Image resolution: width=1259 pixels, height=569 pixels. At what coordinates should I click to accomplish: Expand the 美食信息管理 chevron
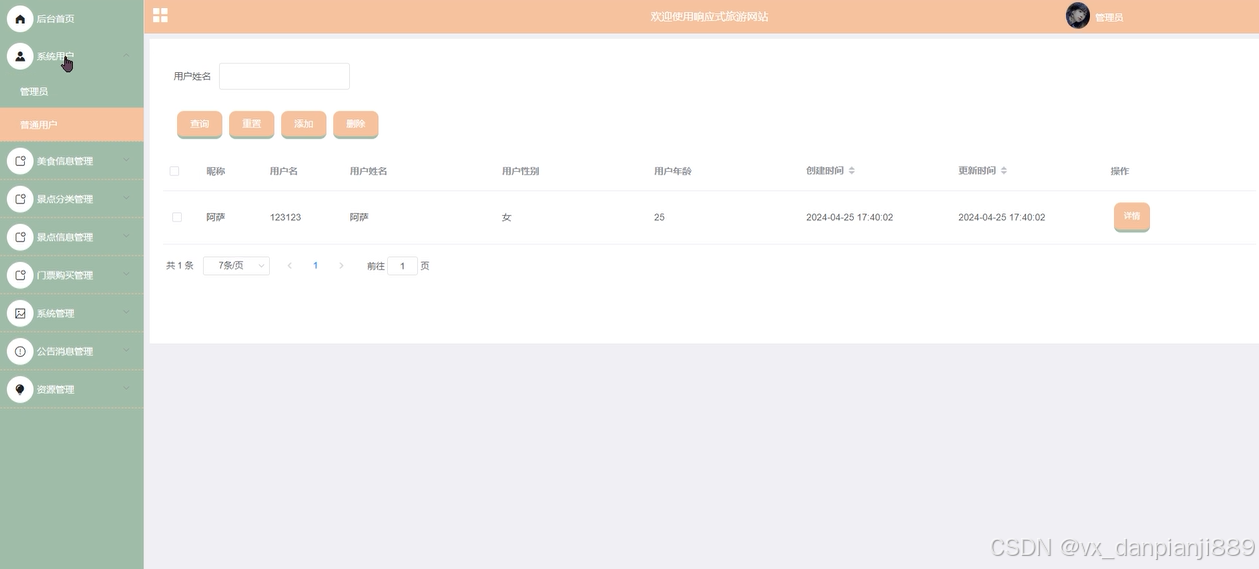126,160
